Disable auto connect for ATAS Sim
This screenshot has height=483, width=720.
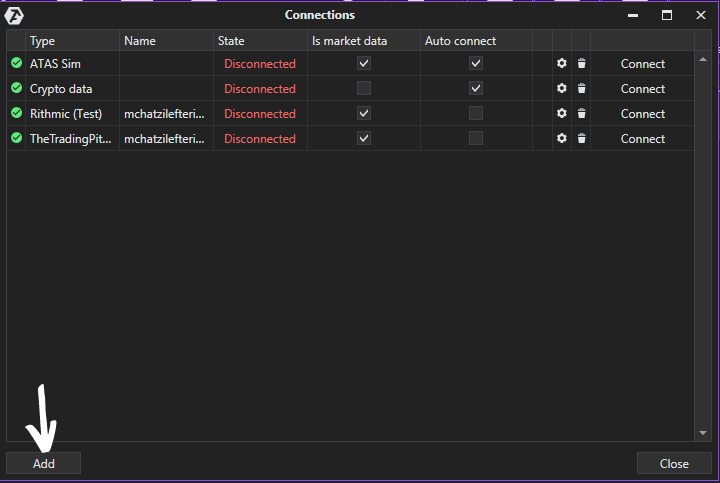tap(476, 63)
